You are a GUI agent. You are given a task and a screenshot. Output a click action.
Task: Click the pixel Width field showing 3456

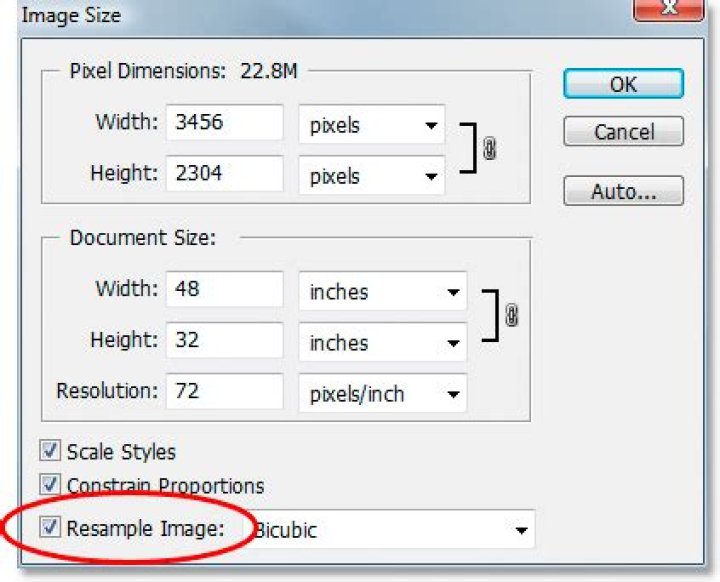(225, 124)
